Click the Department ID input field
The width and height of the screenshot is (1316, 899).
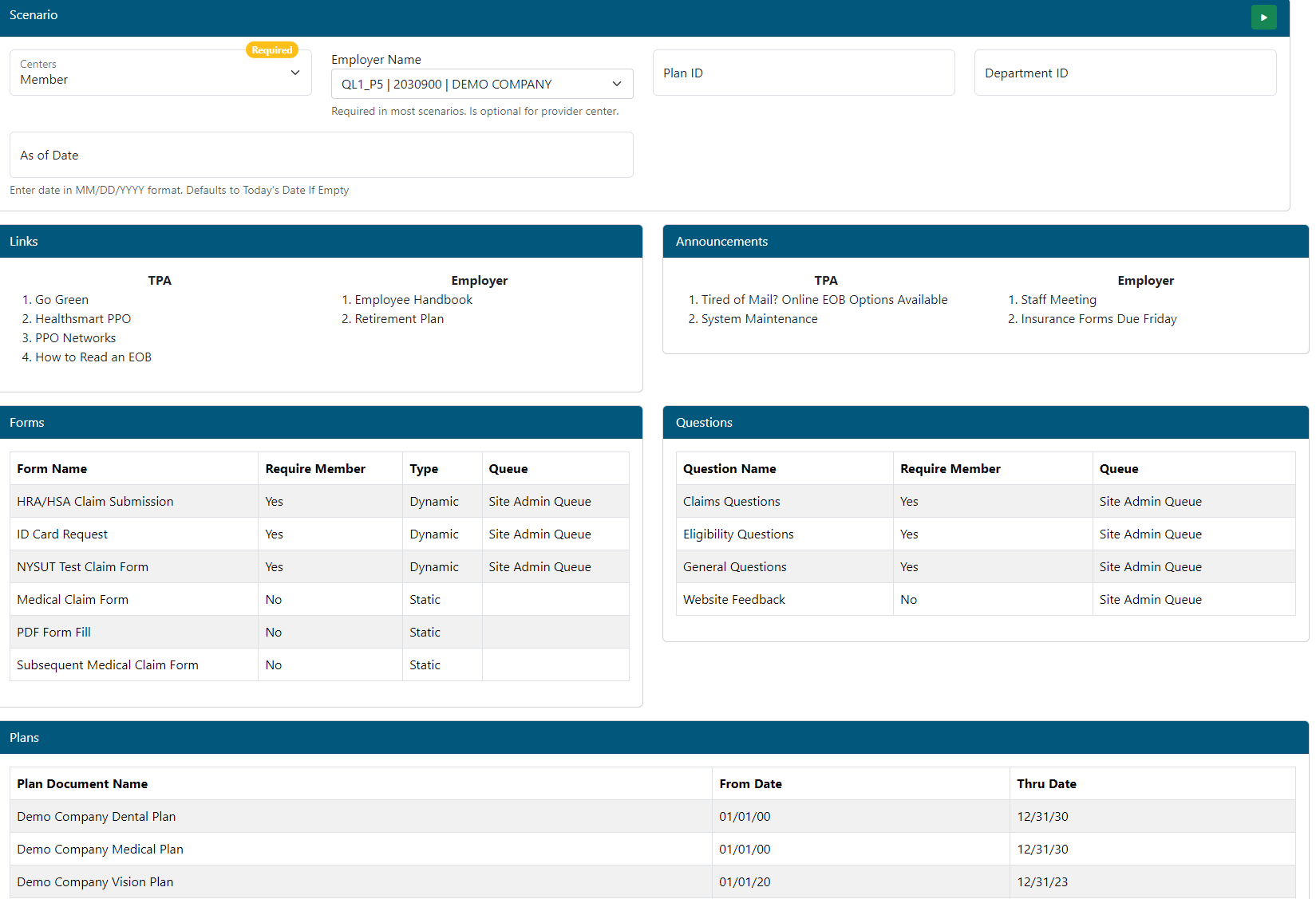[x=1124, y=73]
